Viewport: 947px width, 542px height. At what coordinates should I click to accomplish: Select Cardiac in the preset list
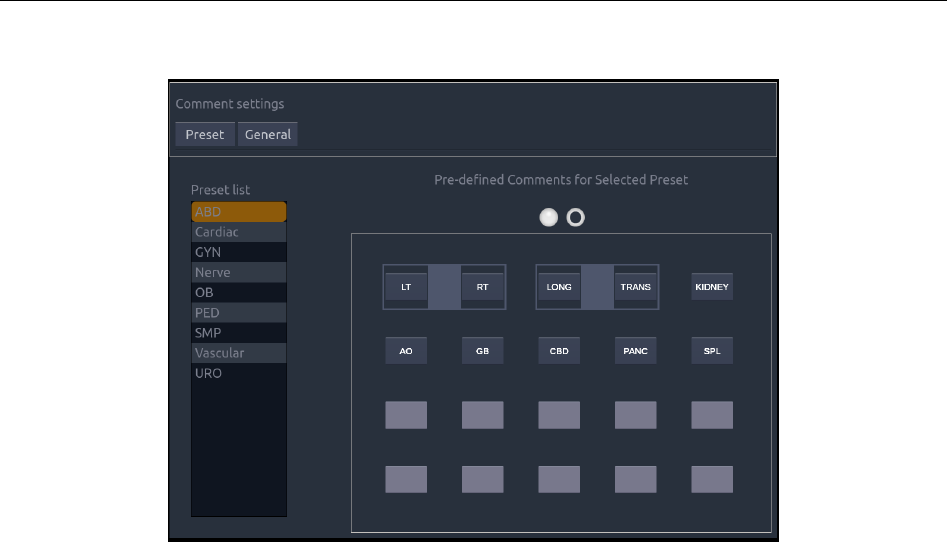239,232
